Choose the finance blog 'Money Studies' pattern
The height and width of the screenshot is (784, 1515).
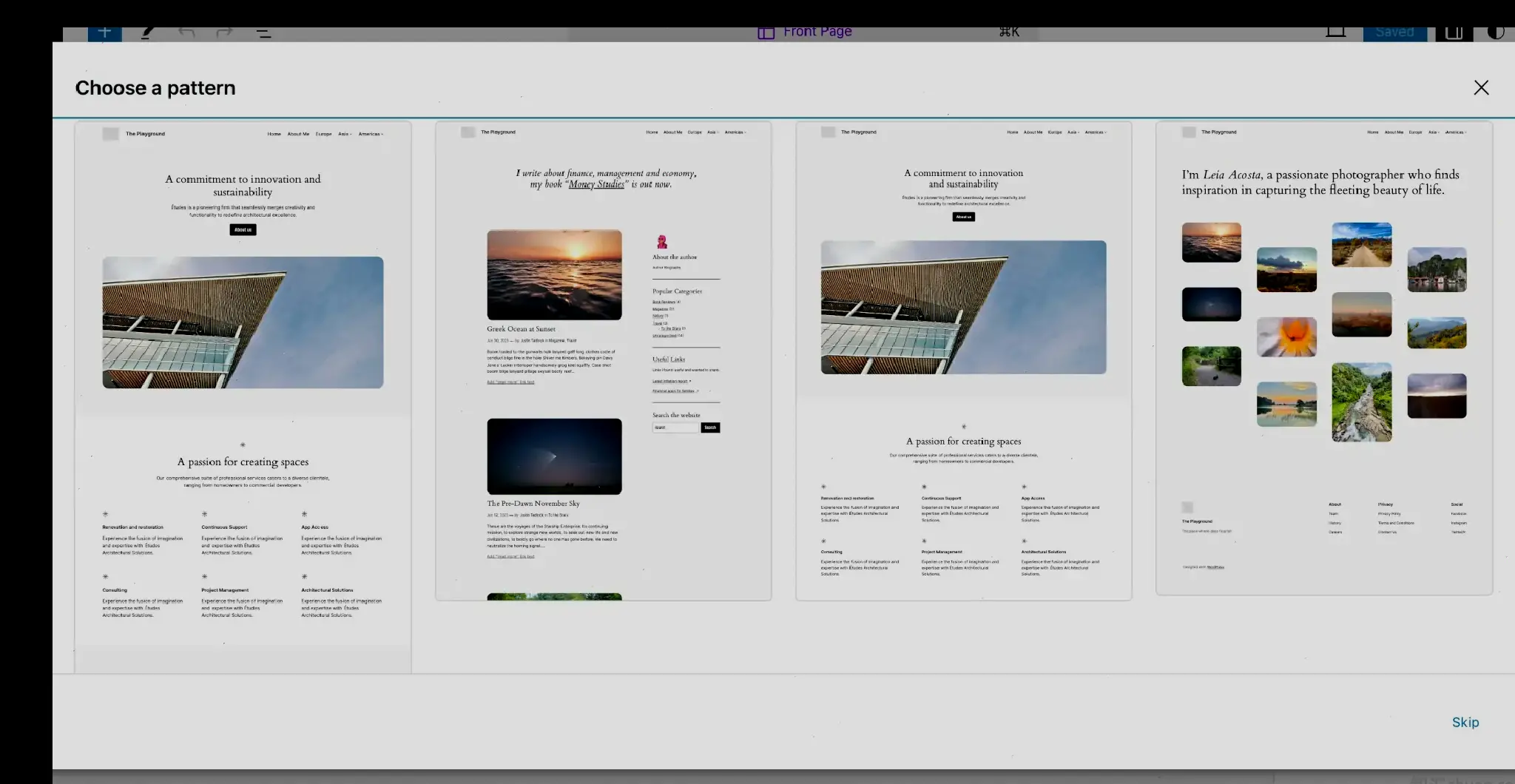click(x=603, y=361)
